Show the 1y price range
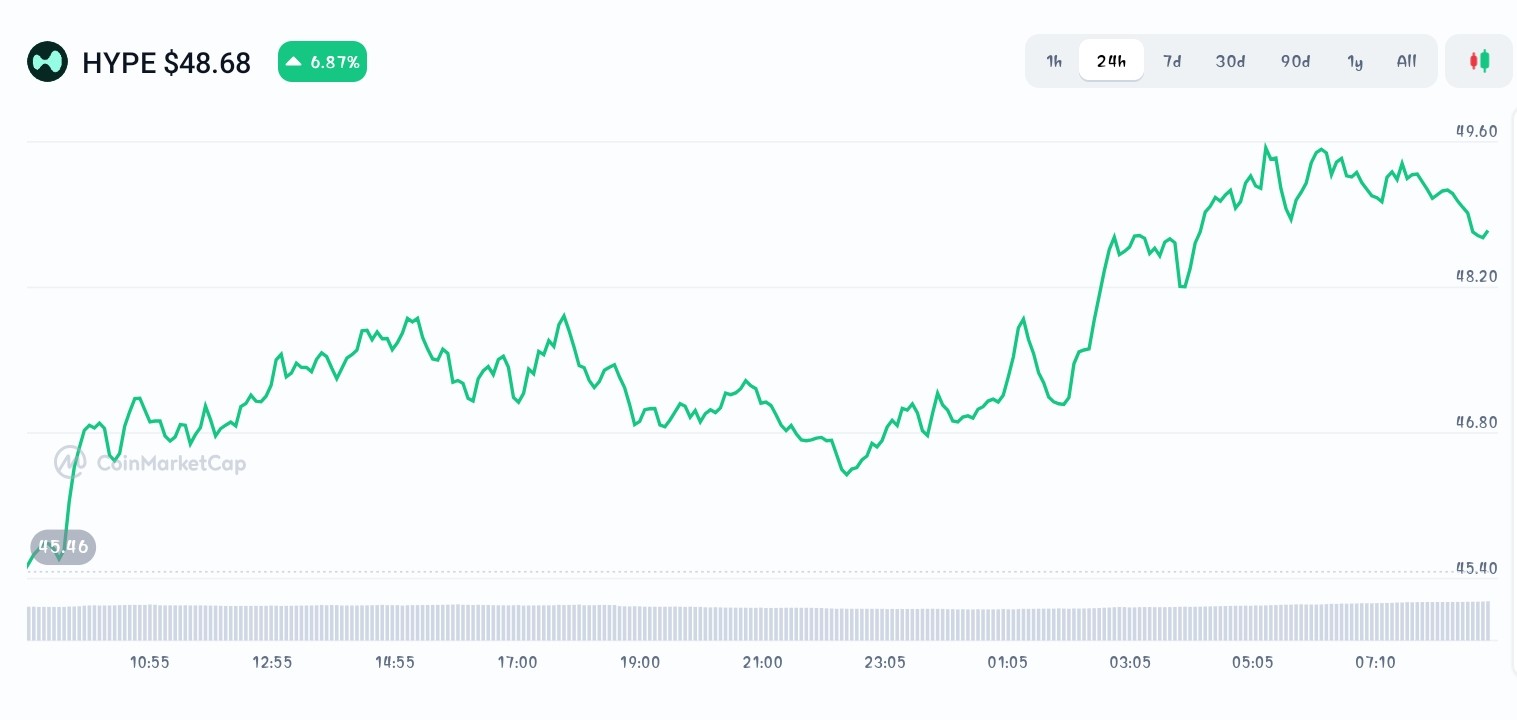1517x720 pixels. pyautogui.click(x=1355, y=61)
